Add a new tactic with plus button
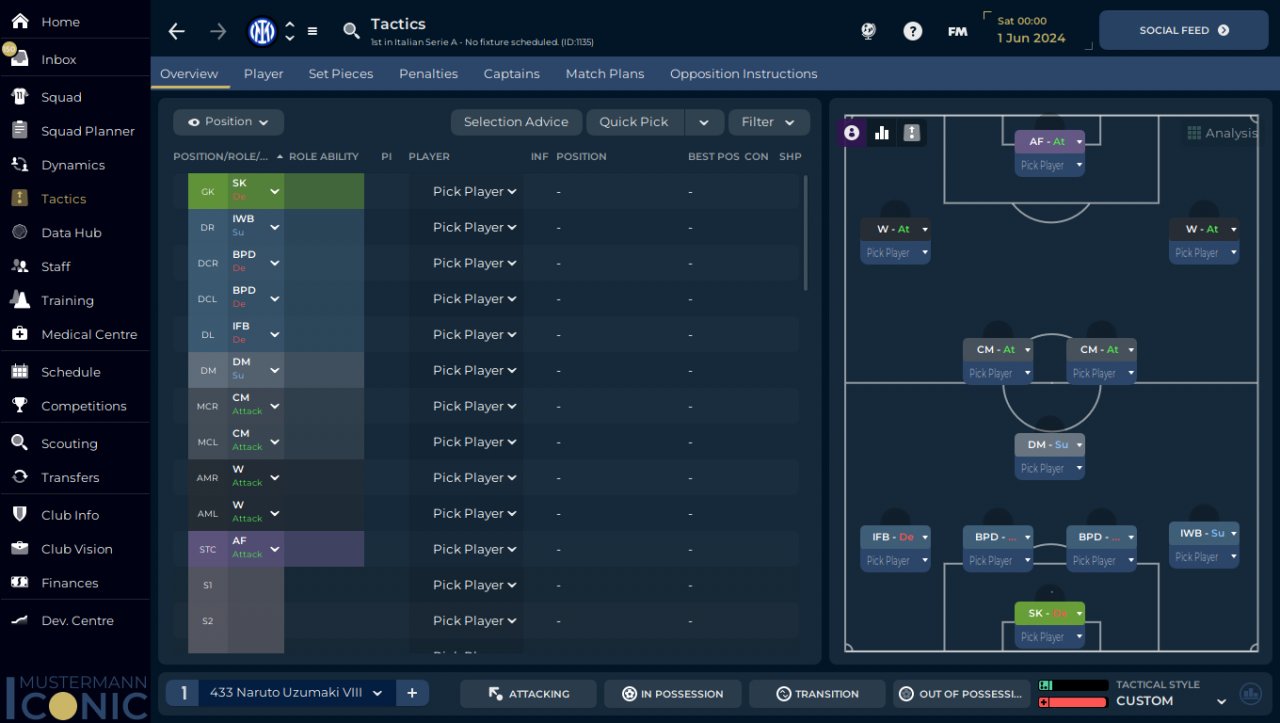The height and width of the screenshot is (723, 1280). click(412, 693)
